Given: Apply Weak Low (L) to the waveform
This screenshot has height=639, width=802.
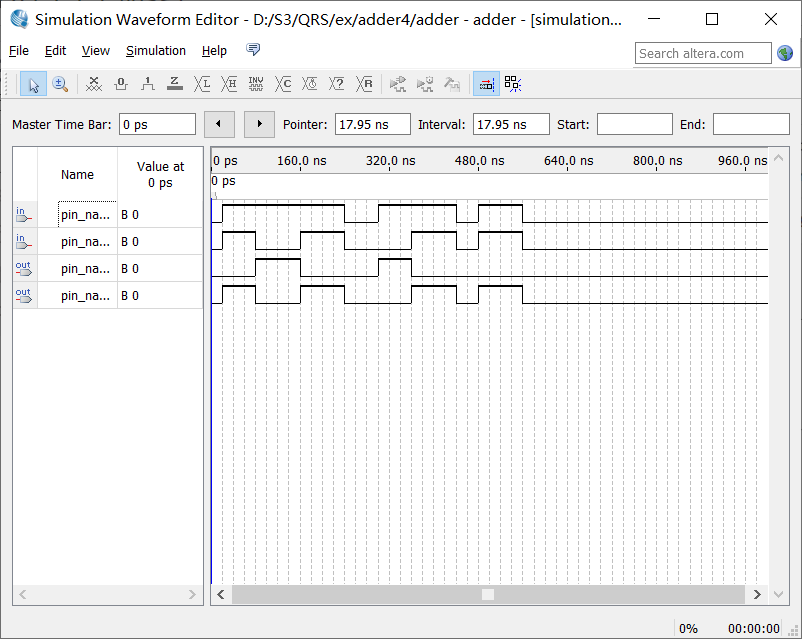Looking at the screenshot, I should (x=202, y=84).
